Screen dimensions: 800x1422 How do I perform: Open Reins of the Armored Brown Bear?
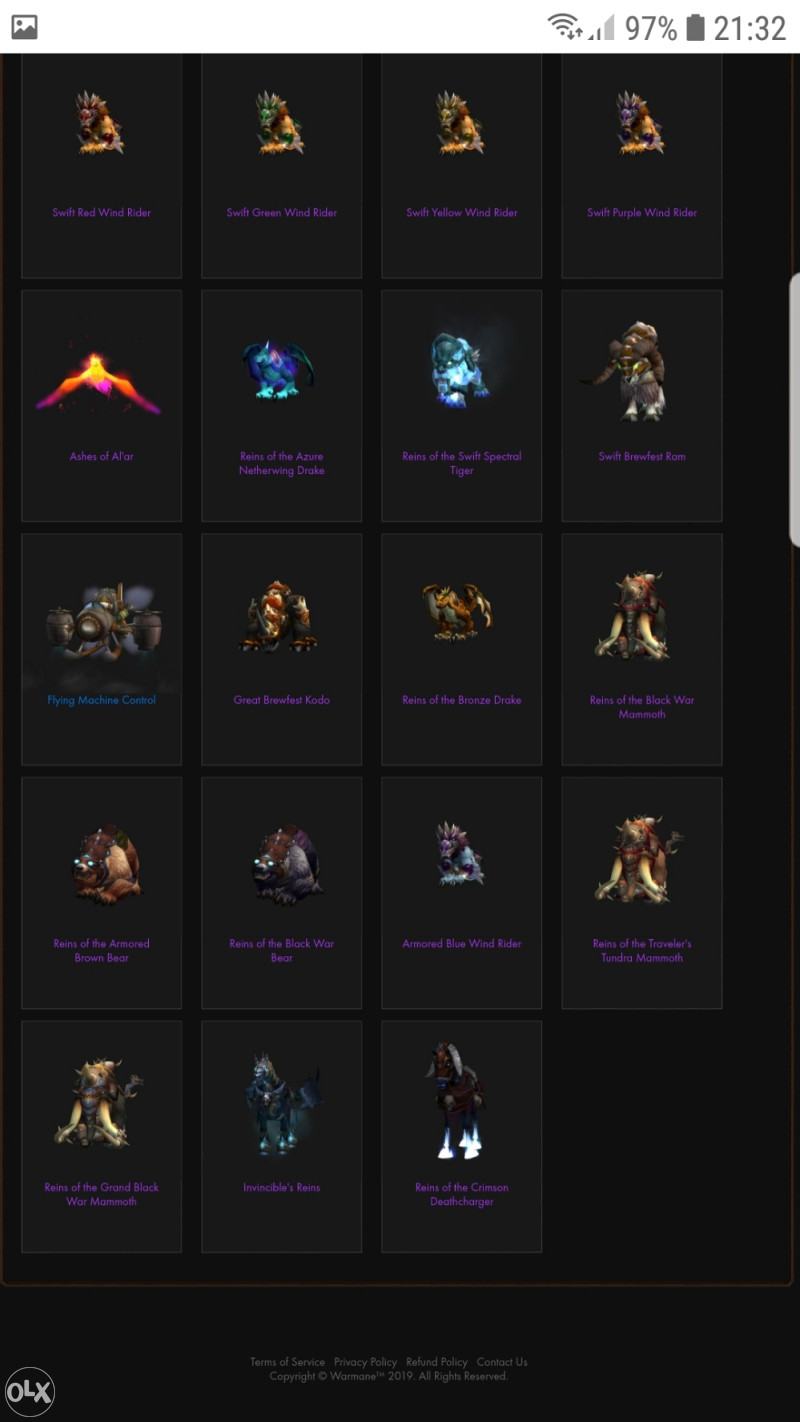point(102,950)
